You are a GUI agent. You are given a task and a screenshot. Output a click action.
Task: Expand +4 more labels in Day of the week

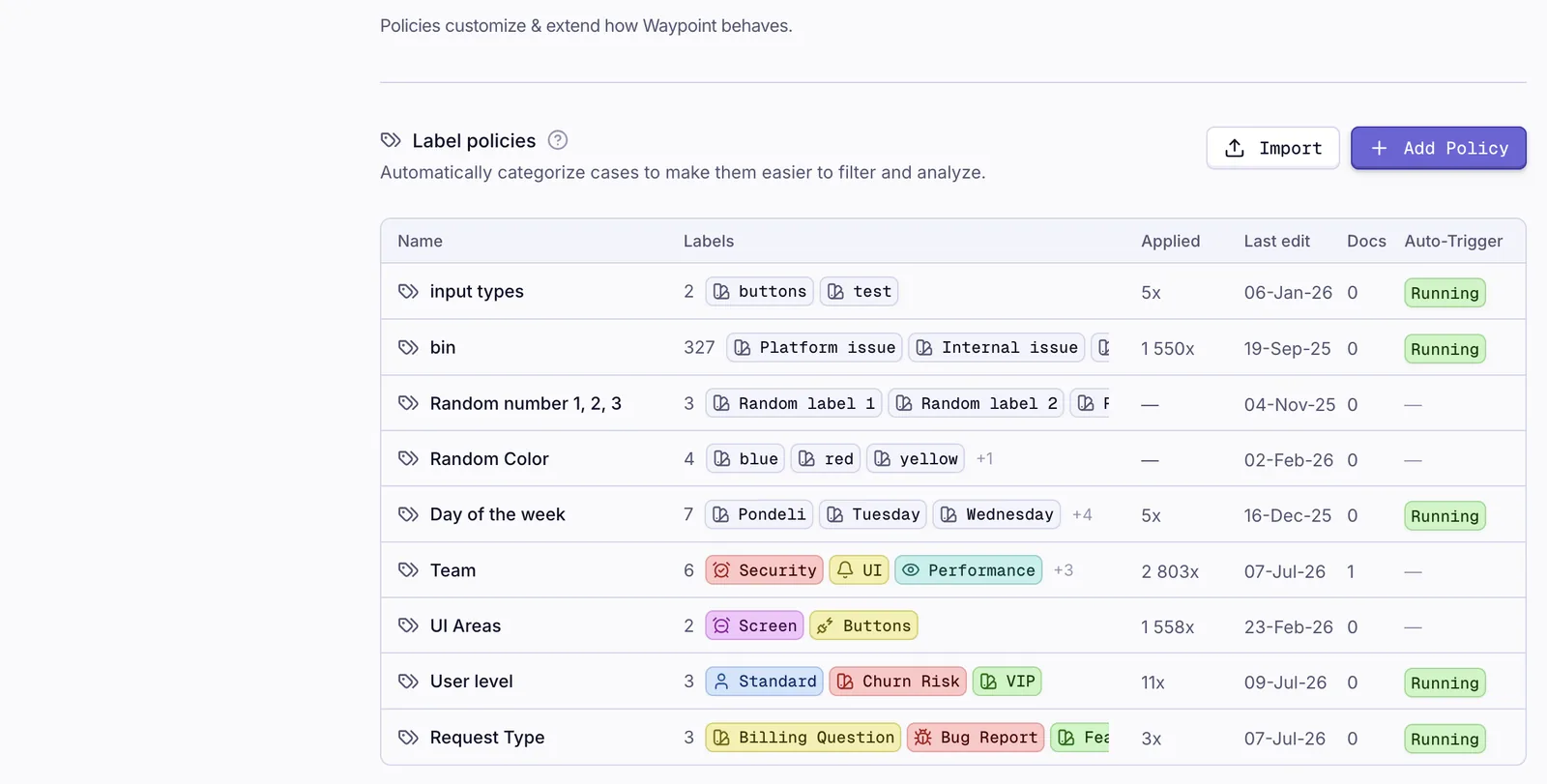(1082, 514)
